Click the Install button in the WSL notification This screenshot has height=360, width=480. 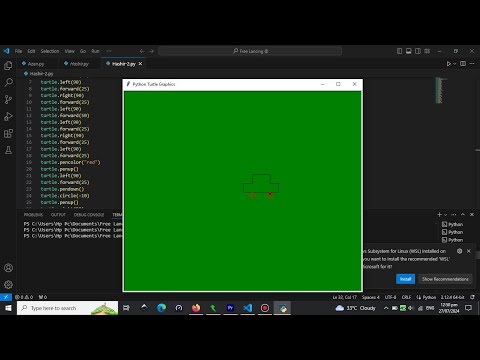click(x=405, y=279)
